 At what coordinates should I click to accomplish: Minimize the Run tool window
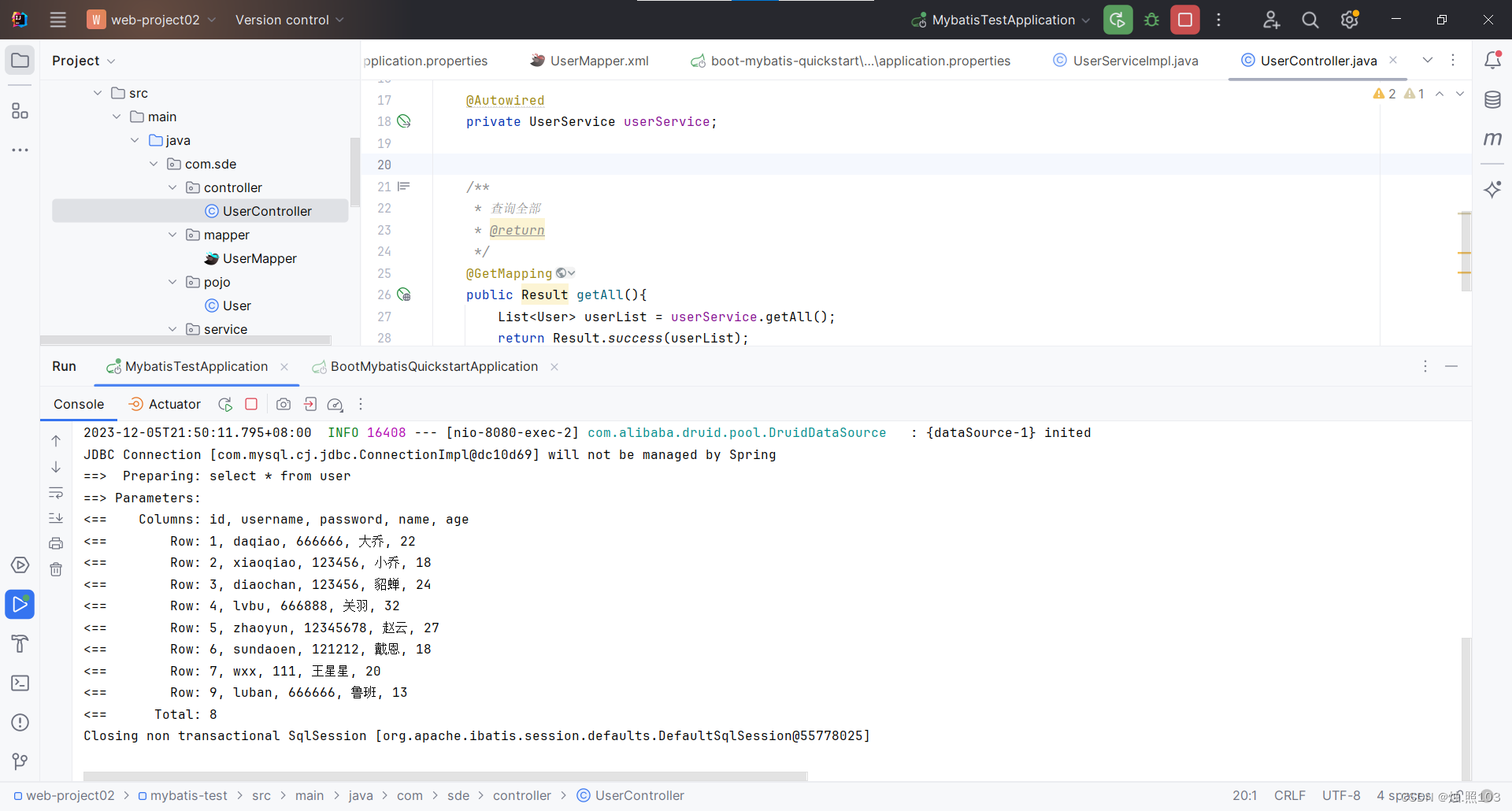[1451, 366]
